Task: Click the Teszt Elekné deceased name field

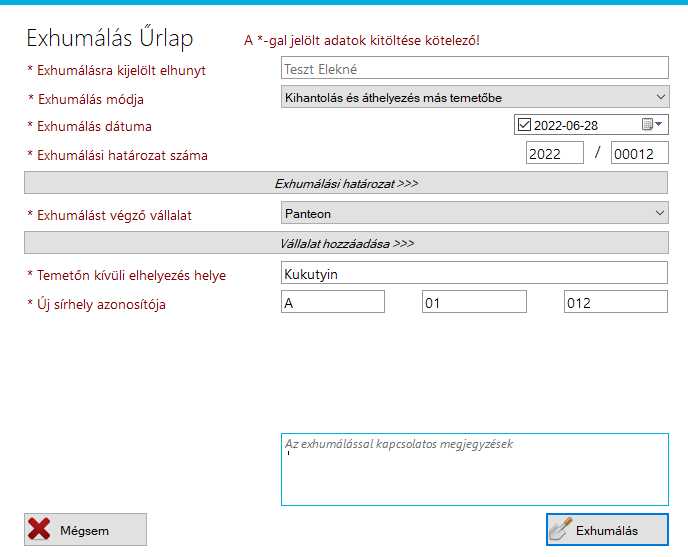Action: pos(475,68)
